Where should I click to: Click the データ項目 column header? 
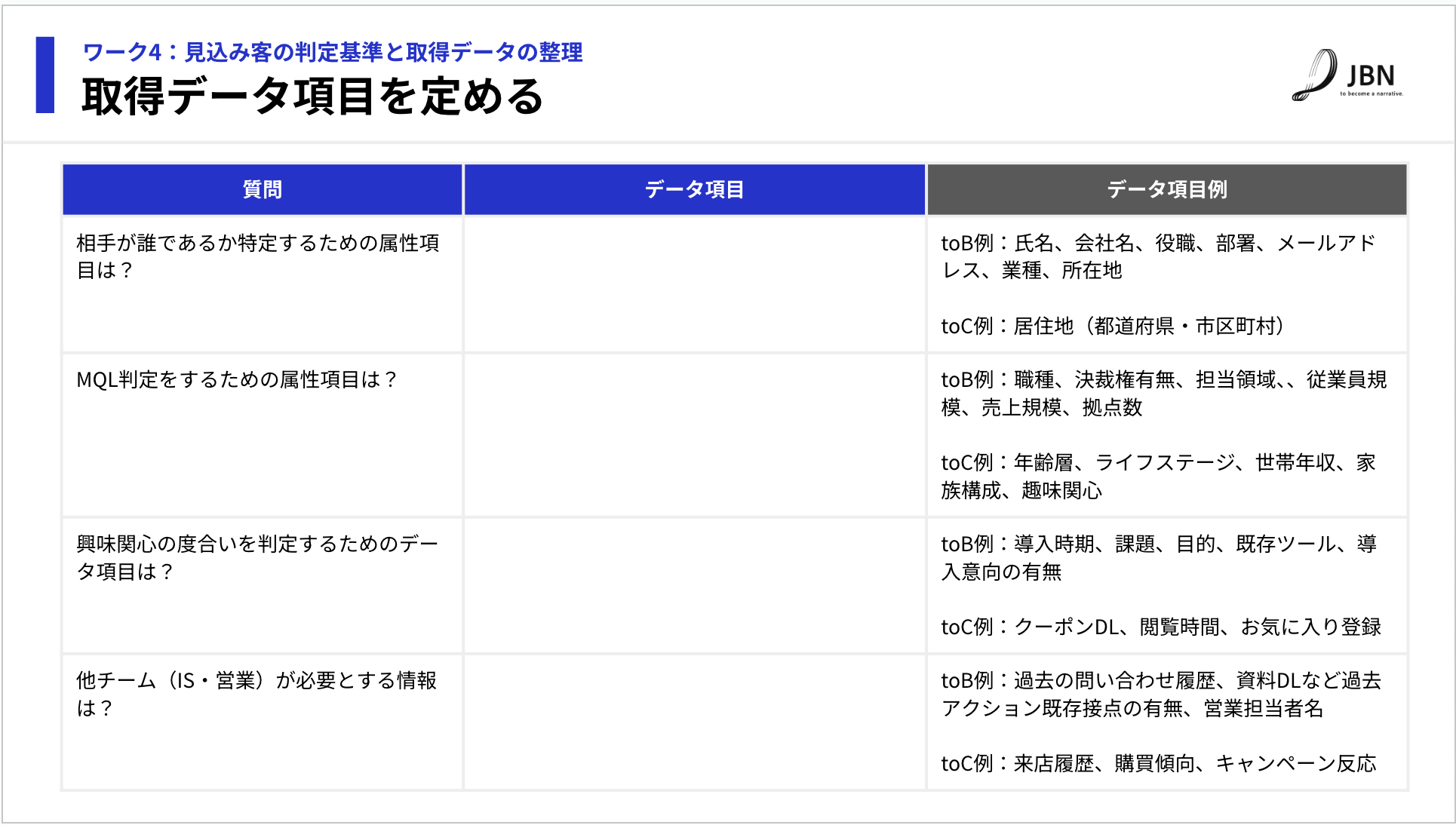coord(694,189)
